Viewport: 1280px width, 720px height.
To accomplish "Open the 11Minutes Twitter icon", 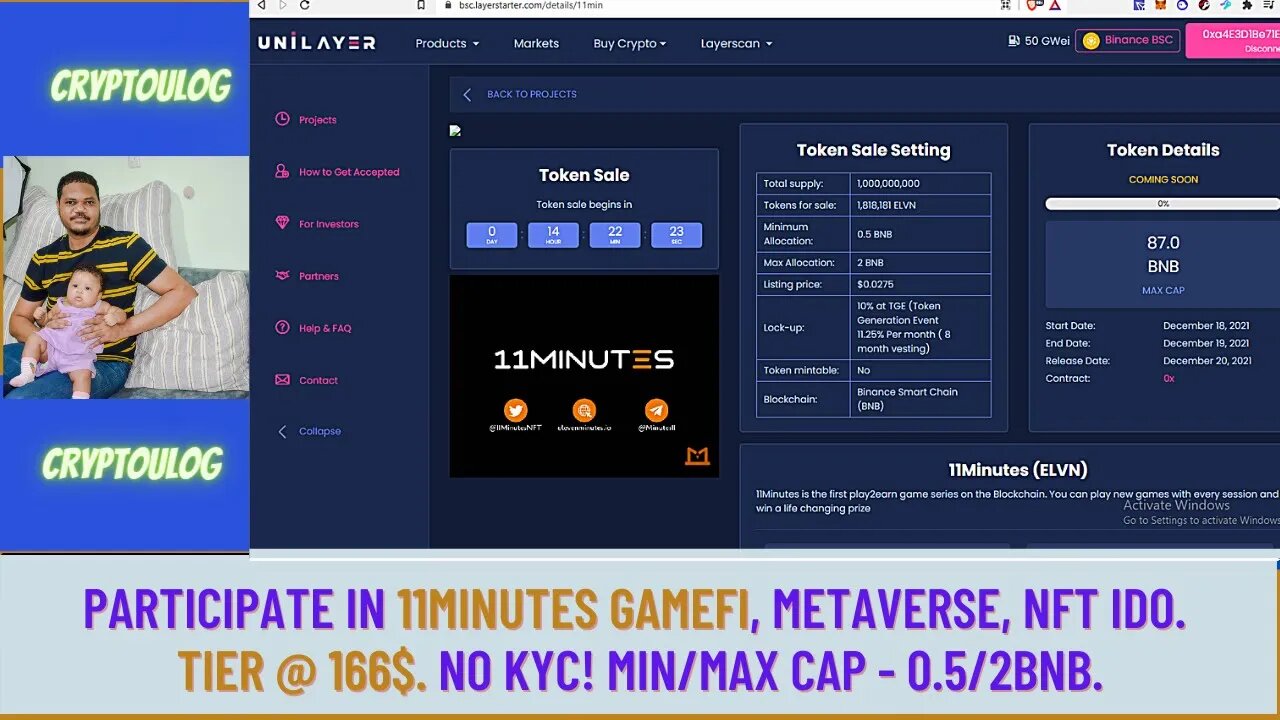I will point(515,410).
